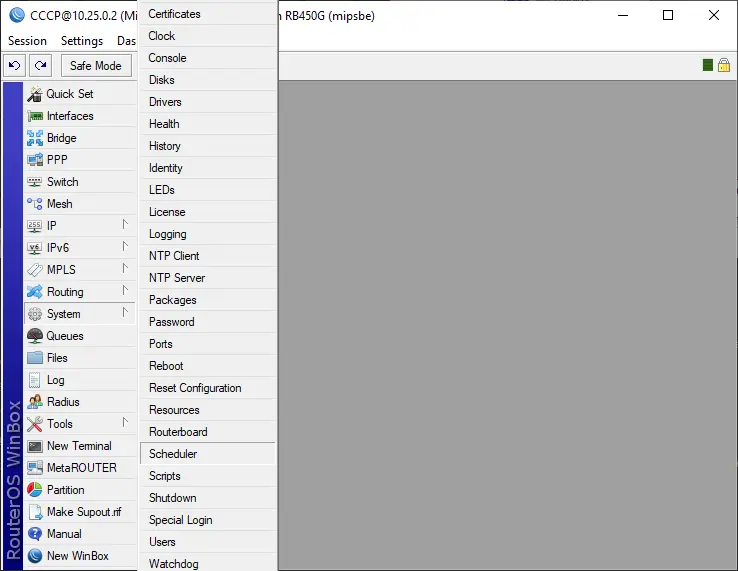Screen dimensions: 738x571
Task: Click the IP 255 icon
Action: point(34,226)
